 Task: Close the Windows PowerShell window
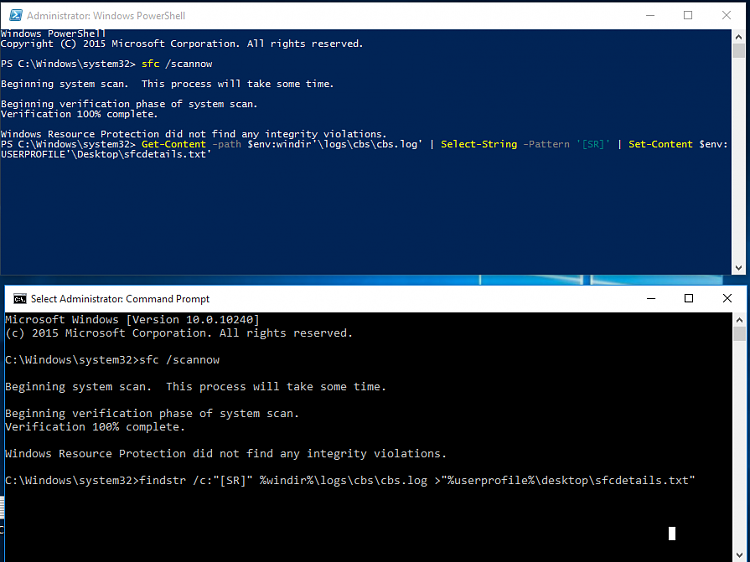tap(726, 15)
